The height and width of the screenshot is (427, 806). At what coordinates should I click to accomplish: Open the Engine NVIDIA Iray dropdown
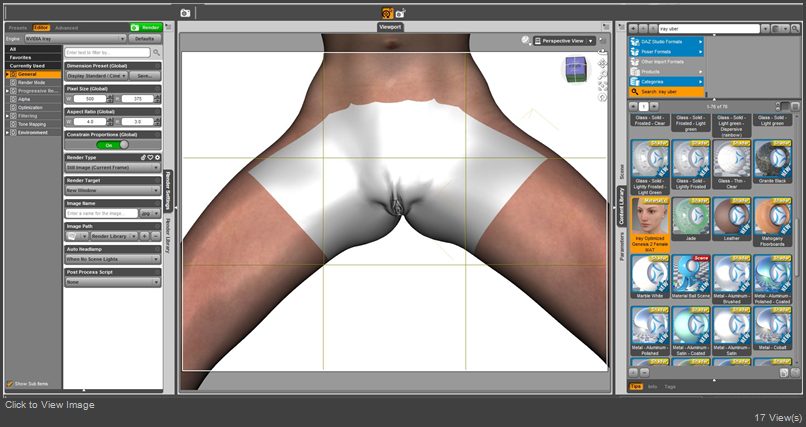pos(75,39)
